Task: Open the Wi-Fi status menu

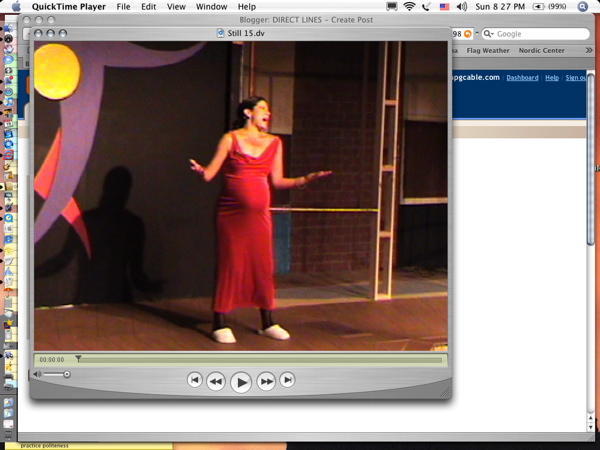Action: (x=409, y=7)
